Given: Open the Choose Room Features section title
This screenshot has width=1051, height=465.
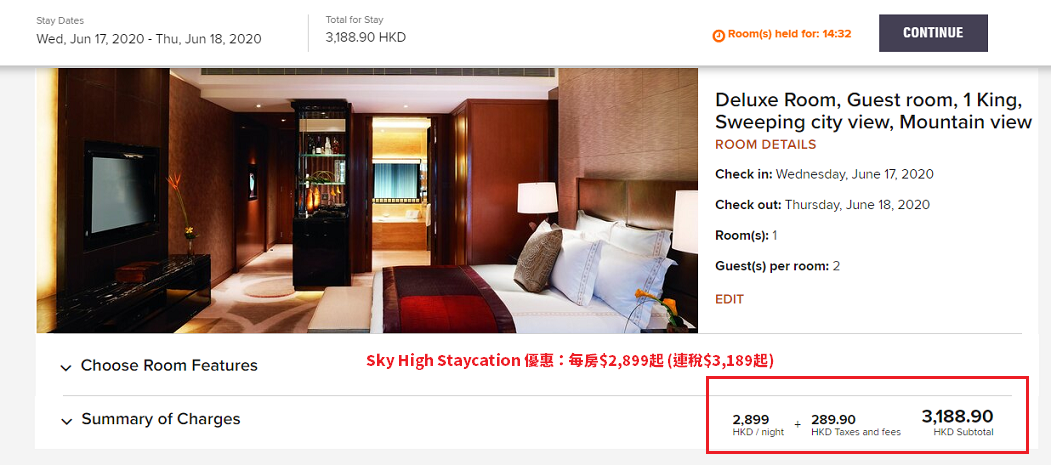Looking at the screenshot, I should [169, 366].
